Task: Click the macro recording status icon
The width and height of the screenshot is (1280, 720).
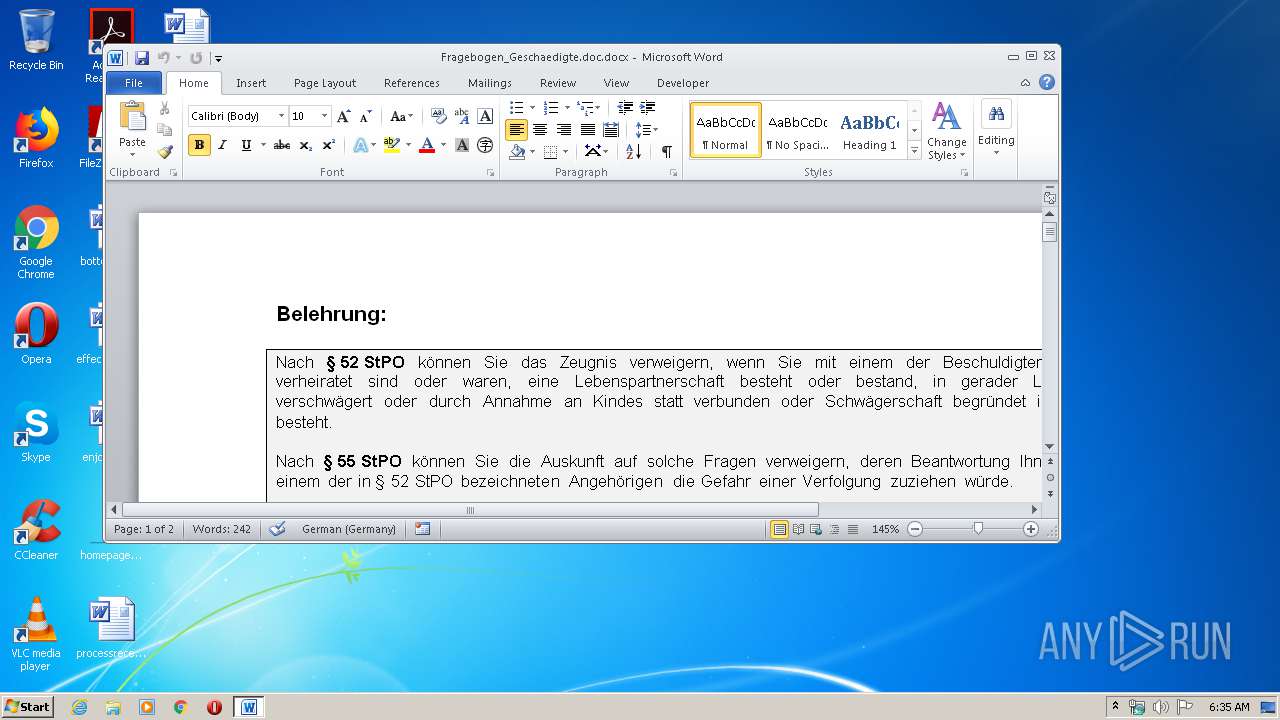Action: (422, 529)
